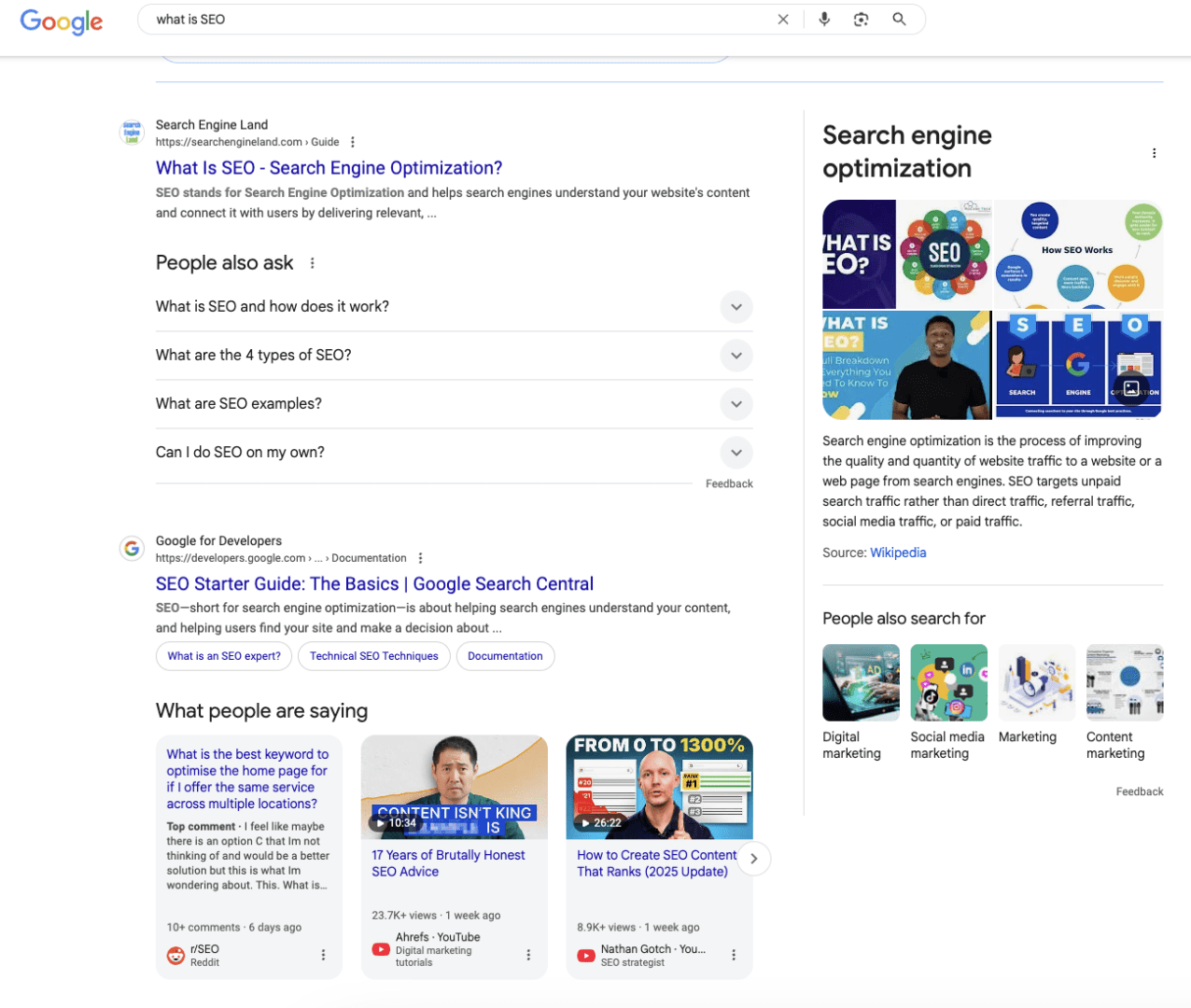Open options menu for Google for Developers result
This screenshot has height=1008, width=1191.
tap(420, 558)
